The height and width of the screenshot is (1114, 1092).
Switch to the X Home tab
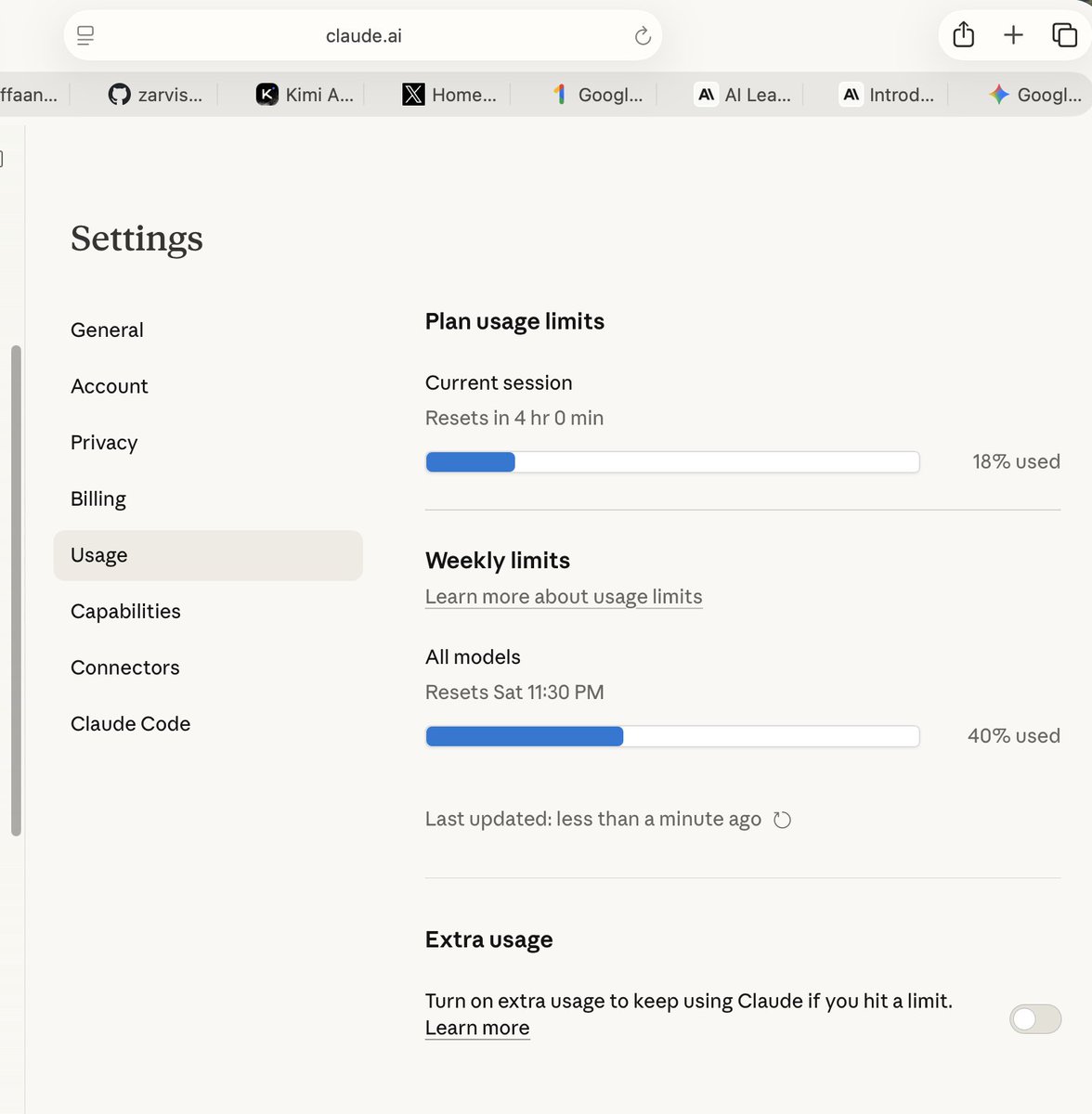[450, 95]
